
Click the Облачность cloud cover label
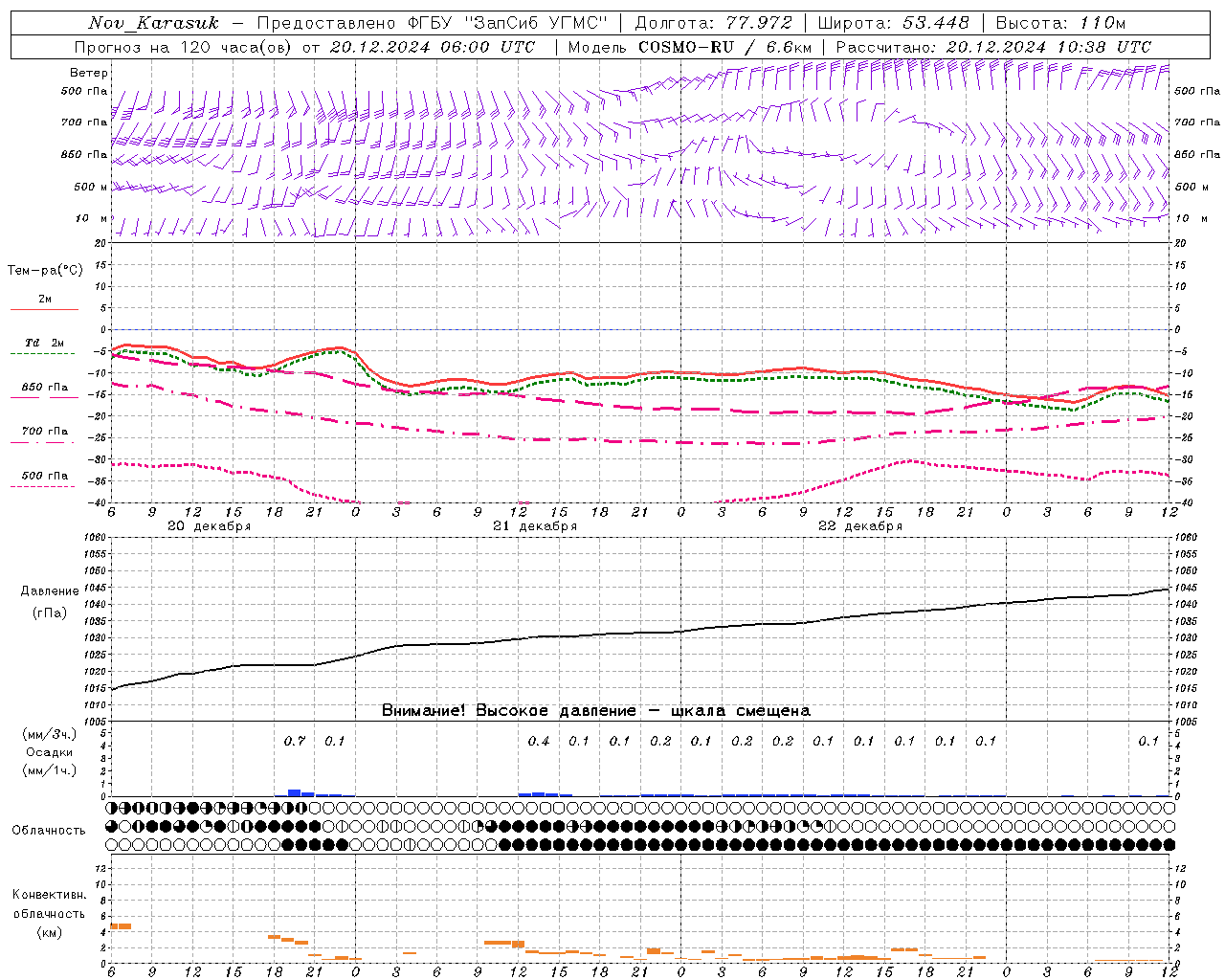point(49,830)
